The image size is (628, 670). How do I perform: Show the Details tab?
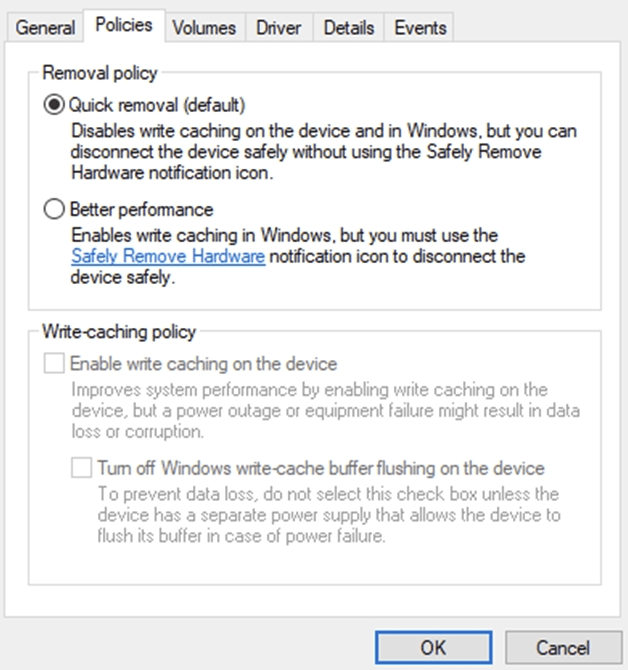click(349, 28)
